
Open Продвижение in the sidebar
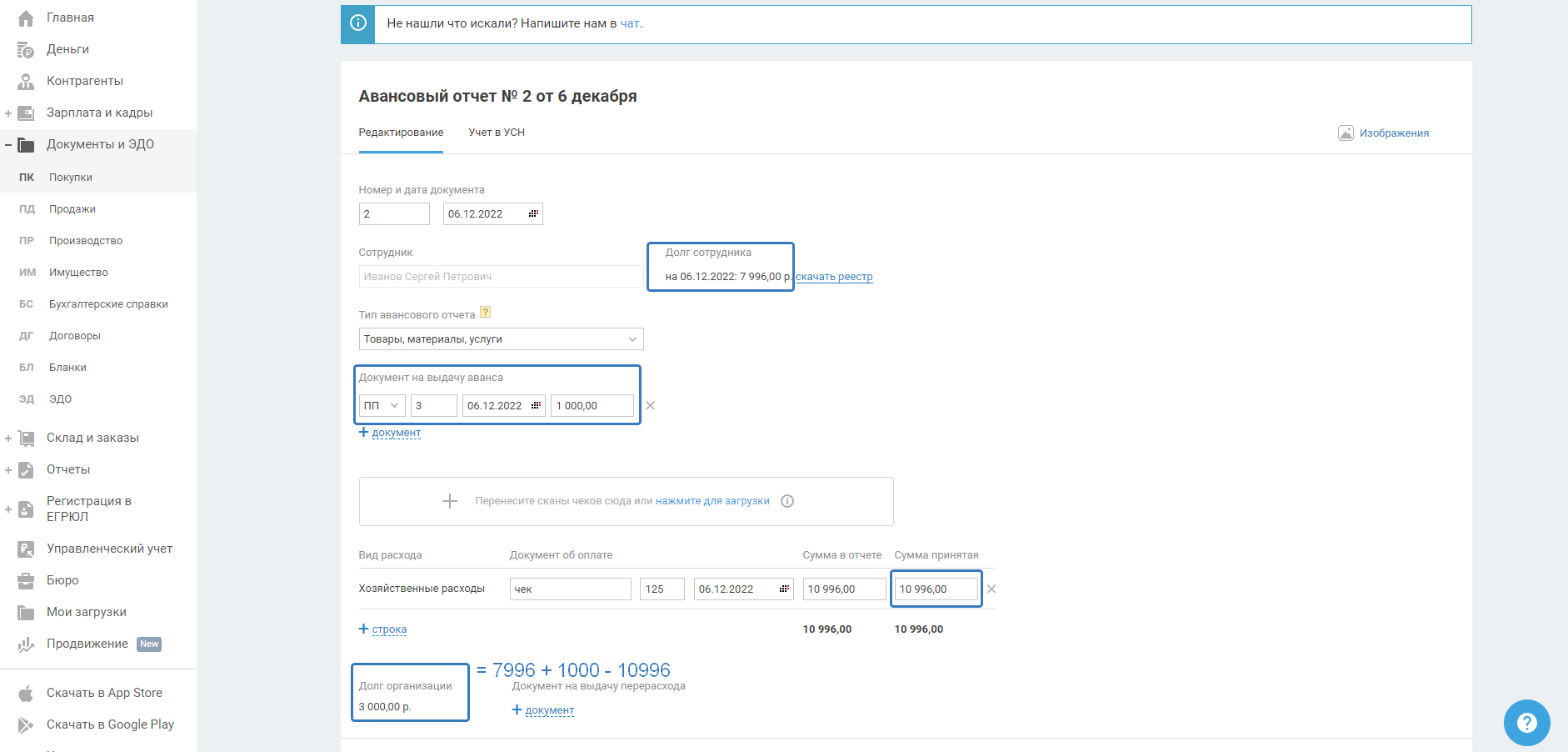coord(87,644)
